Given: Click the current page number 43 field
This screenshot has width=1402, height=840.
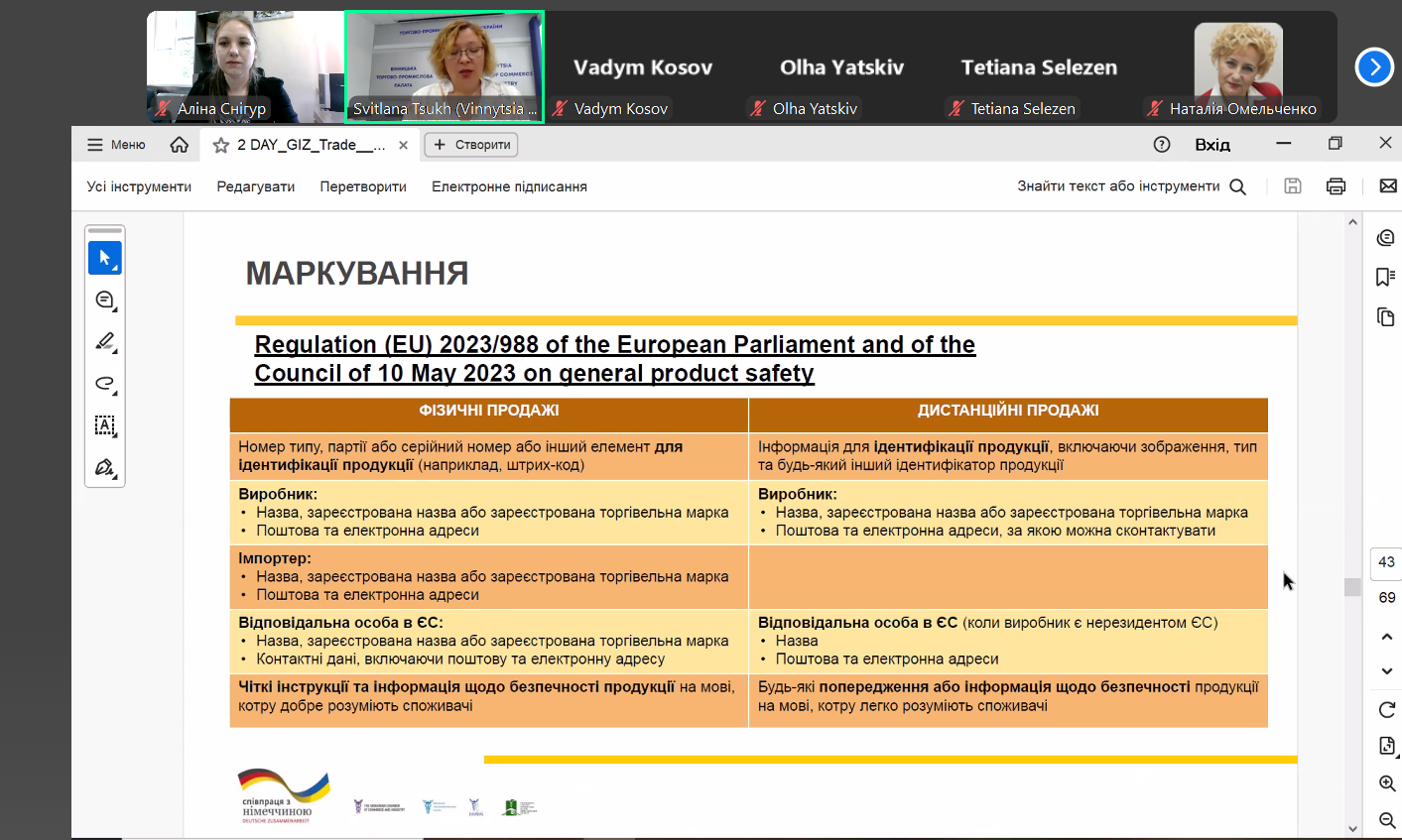Looking at the screenshot, I should tap(1386, 562).
